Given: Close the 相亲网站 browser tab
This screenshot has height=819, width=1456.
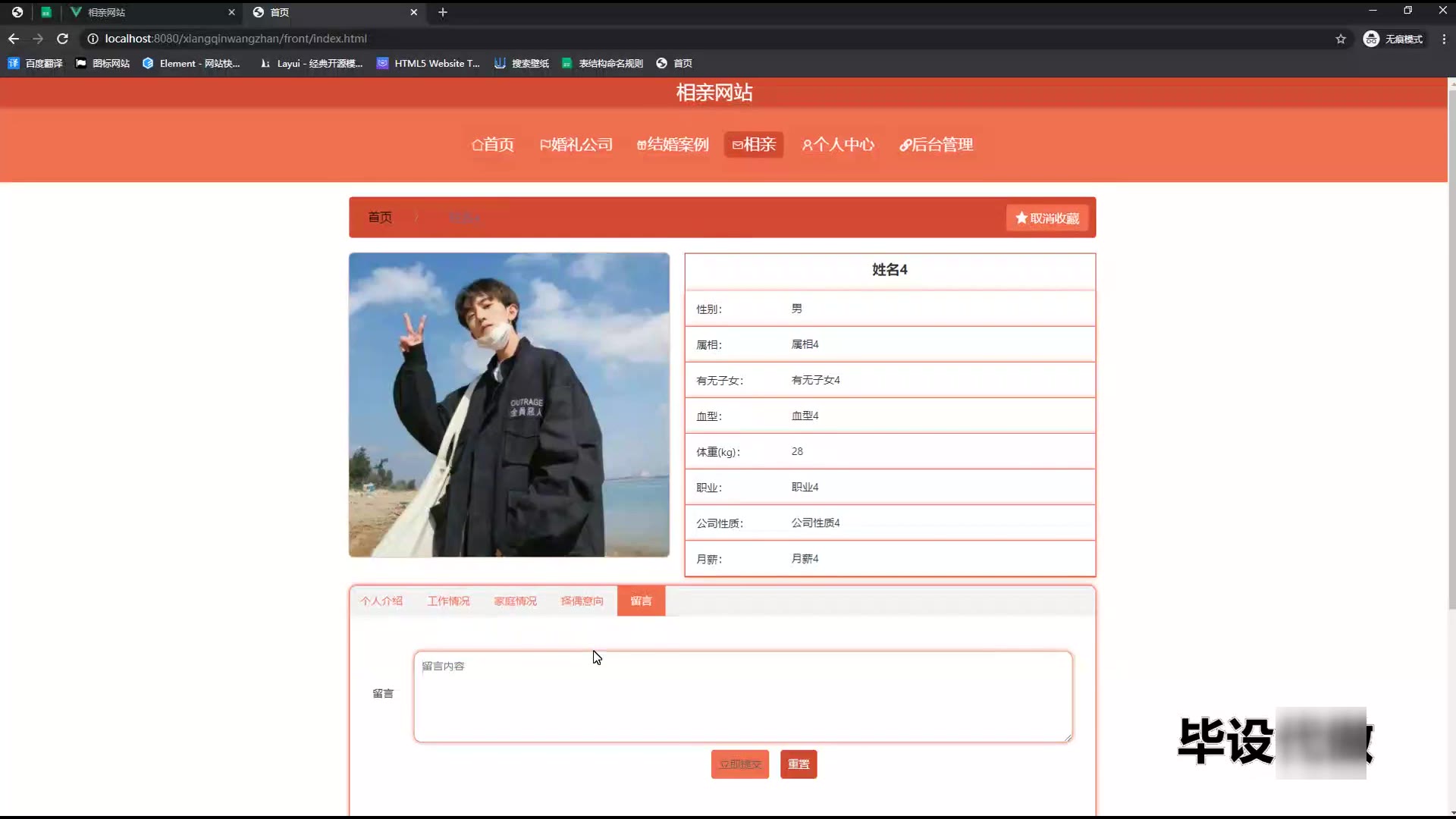Looking at the screenshot, I should point(231,12).
